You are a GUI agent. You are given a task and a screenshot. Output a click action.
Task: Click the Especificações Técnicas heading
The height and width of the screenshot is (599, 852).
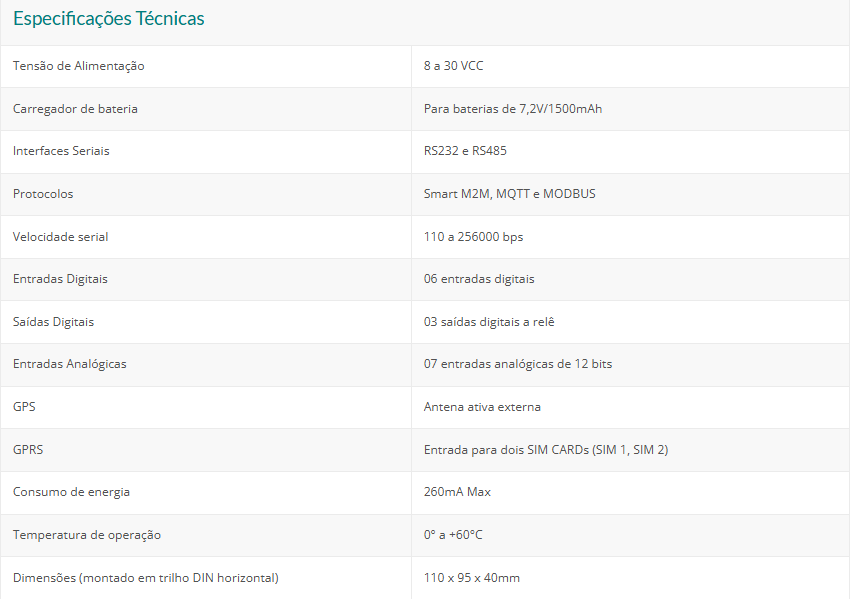pyautogui.click(x=108, y=19)
